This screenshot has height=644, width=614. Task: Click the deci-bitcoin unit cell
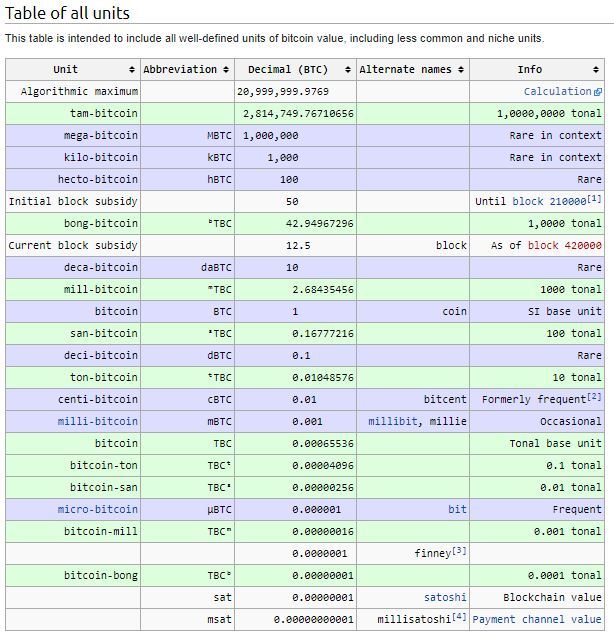73,355
